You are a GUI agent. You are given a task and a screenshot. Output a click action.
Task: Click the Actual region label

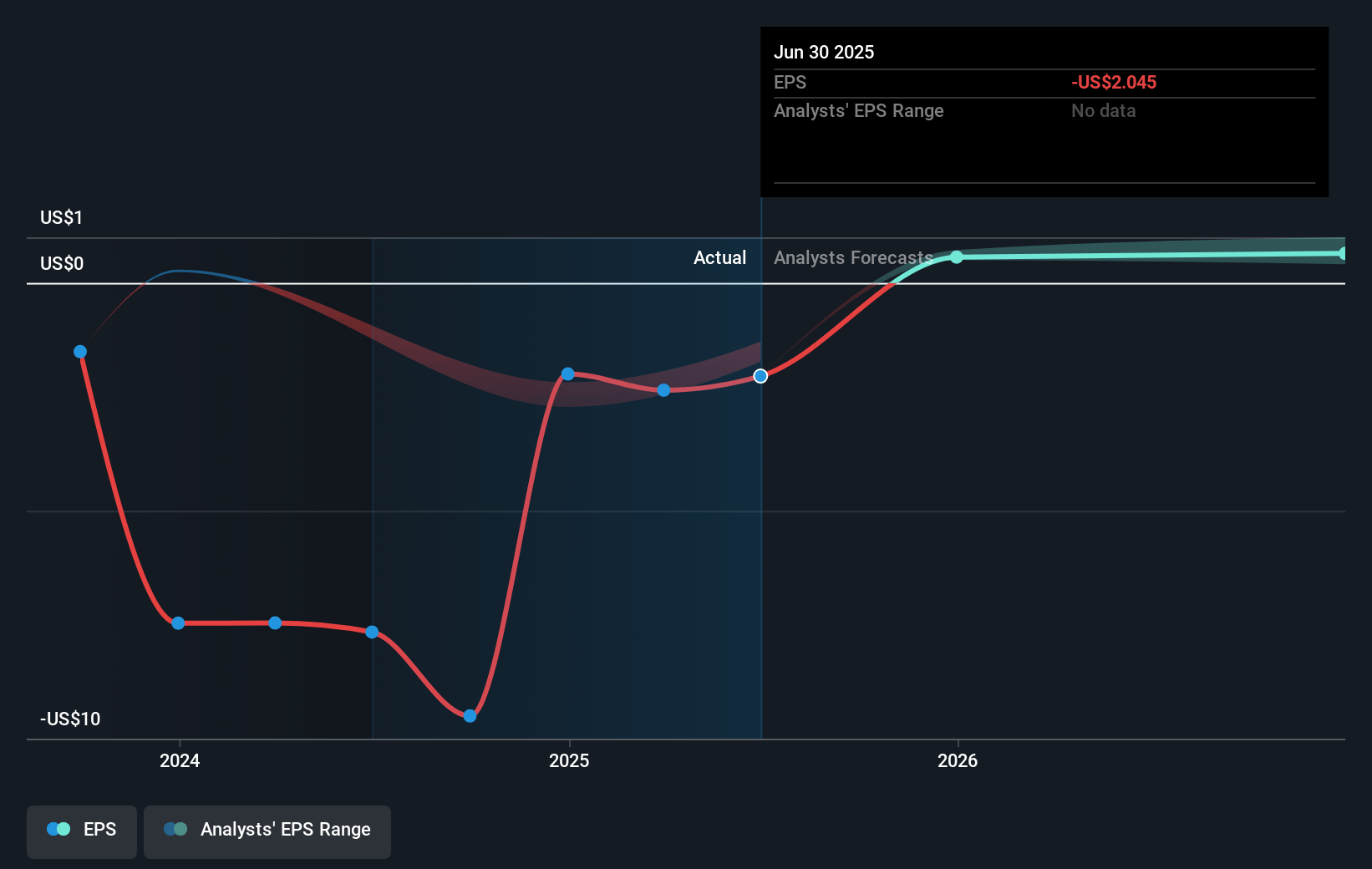pyautogui.click(x=719, y=257)
